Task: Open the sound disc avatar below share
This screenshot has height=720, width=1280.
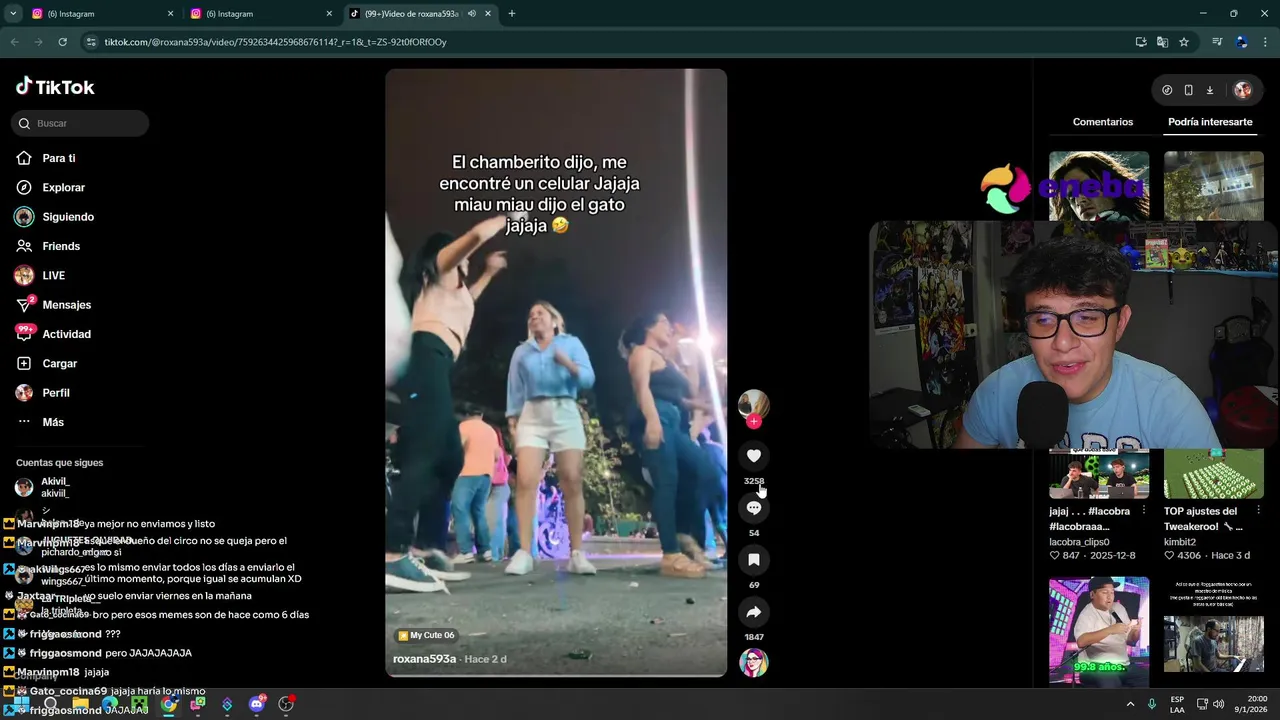Action: (754, 663)
